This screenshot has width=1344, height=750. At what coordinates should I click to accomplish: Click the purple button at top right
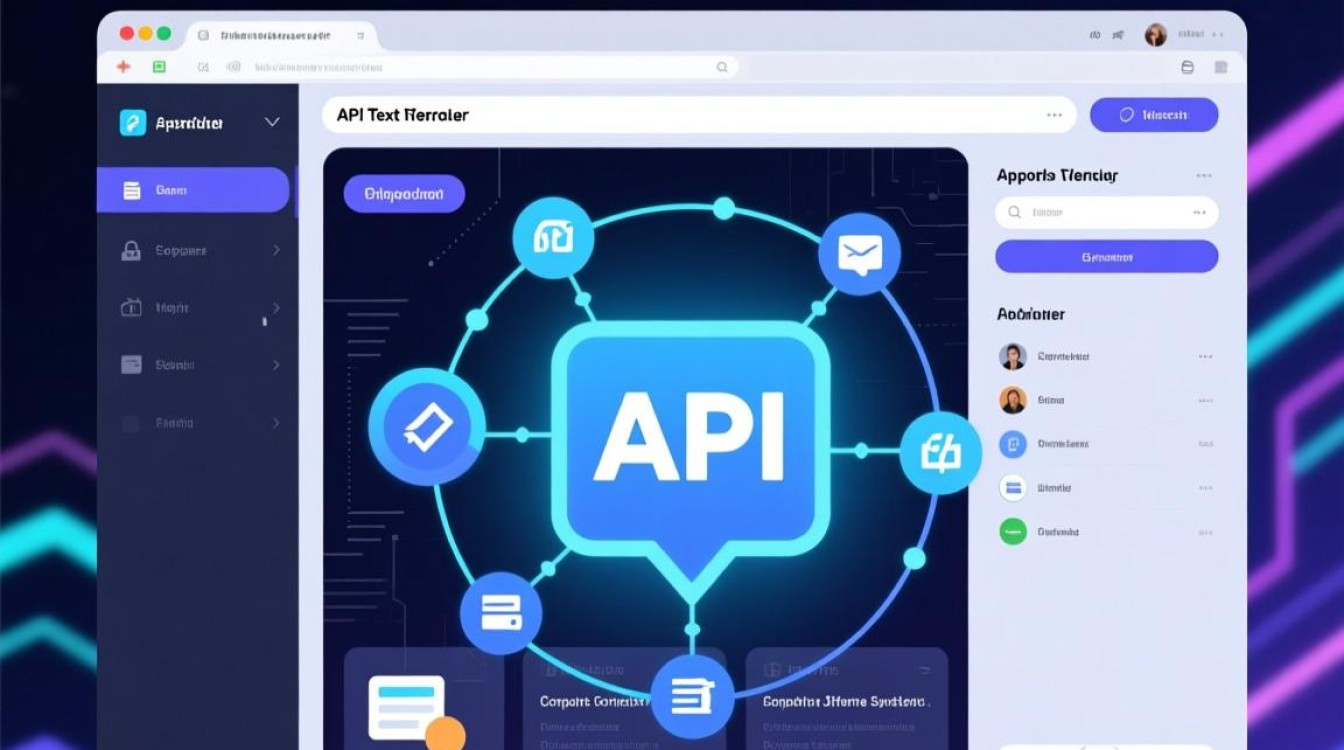click(1153, 115)
